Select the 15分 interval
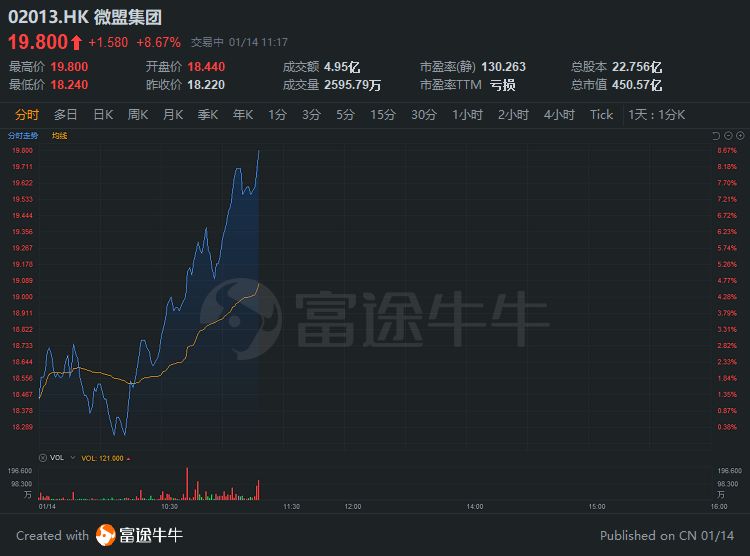 click(x=383, y=115)
